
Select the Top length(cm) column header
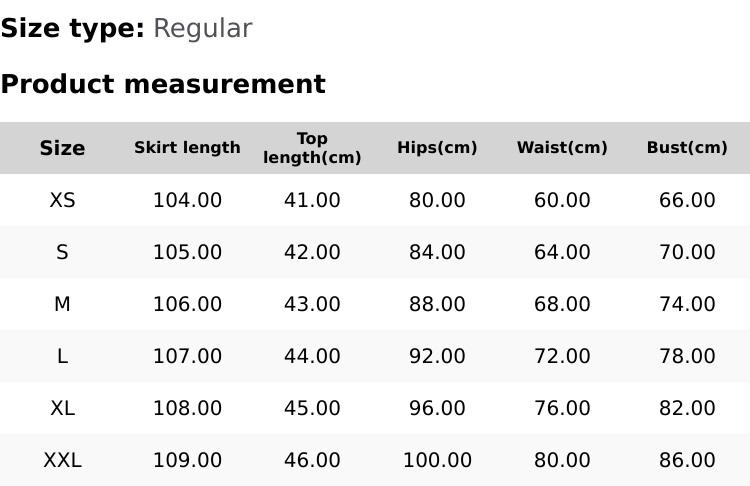(x=312, y=148)
